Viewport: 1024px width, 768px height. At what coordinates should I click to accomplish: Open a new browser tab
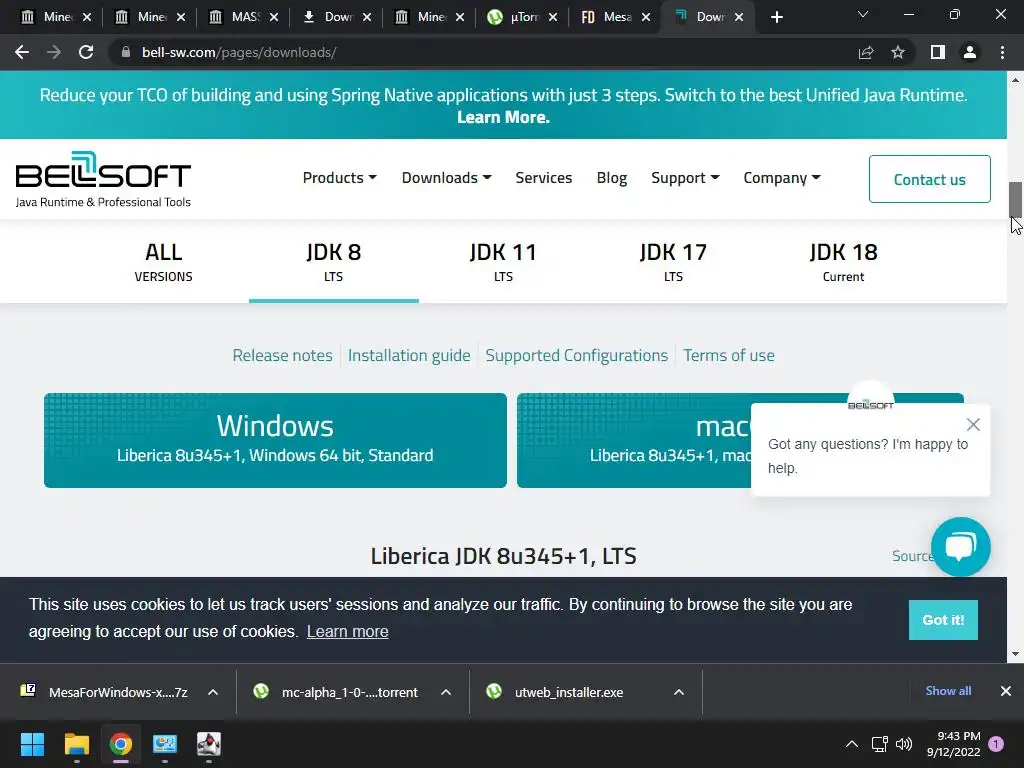point(776,17)
